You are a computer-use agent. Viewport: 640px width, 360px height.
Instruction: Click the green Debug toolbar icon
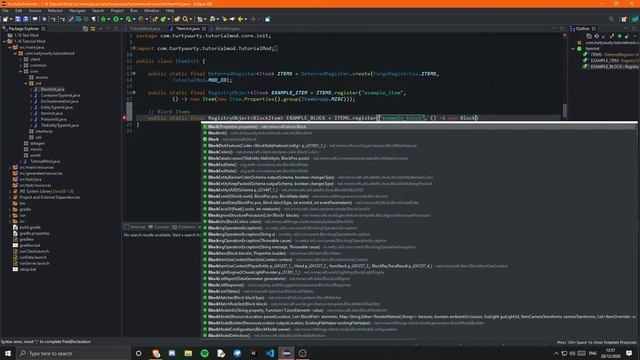tap(103, 19)
